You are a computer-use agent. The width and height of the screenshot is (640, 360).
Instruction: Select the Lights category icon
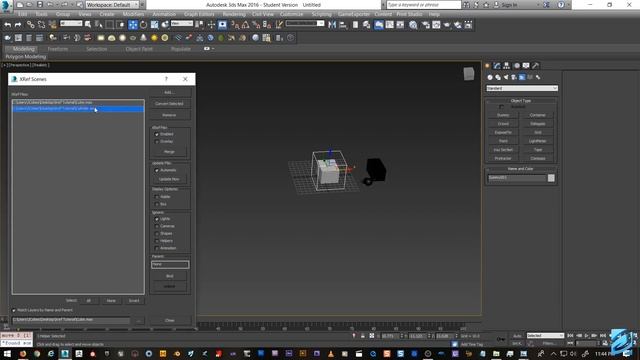(x=506, y=77)
